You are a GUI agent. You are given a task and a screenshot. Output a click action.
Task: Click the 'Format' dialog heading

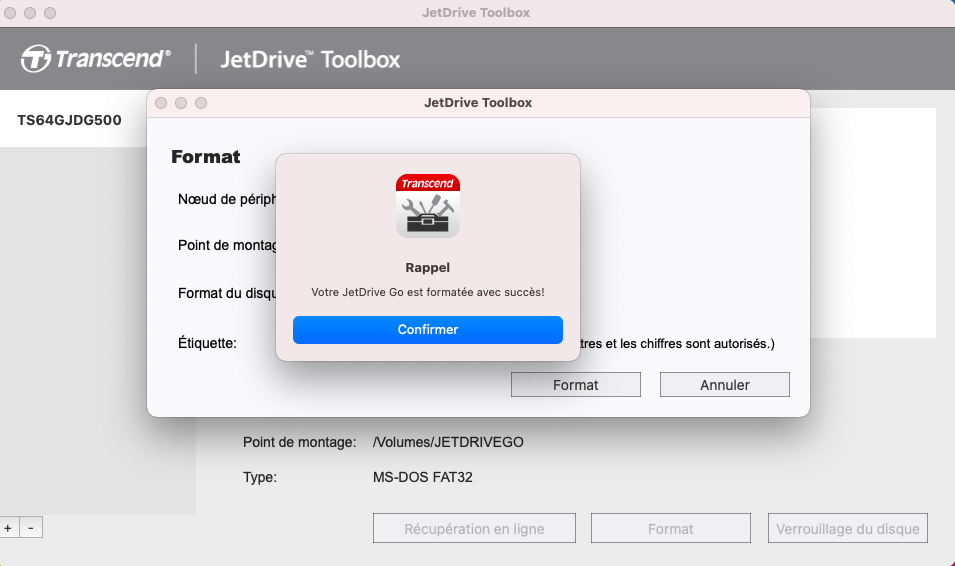click(206, 157)
